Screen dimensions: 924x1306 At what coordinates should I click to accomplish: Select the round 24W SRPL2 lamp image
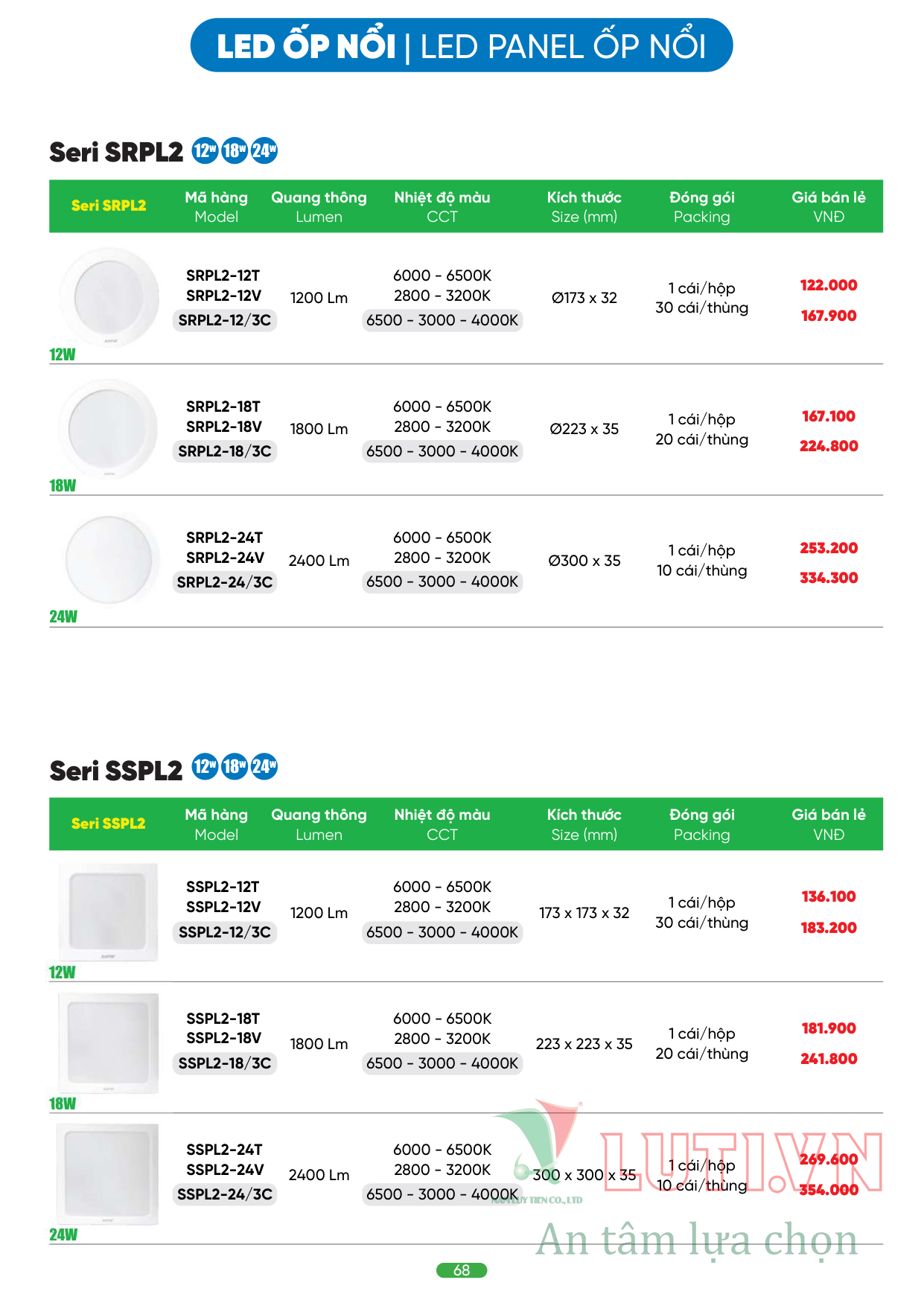pyautogui.click(x=111, y=559)
